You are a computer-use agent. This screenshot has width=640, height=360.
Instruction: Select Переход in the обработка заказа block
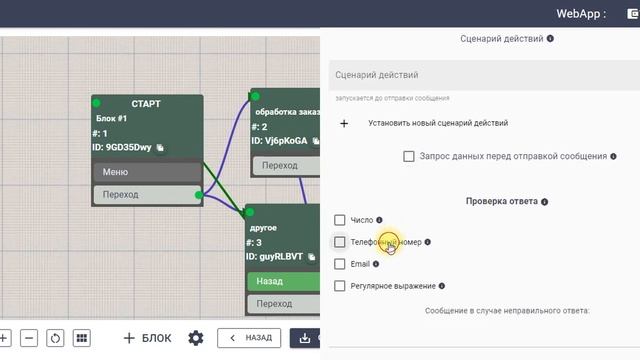[286, 166]
